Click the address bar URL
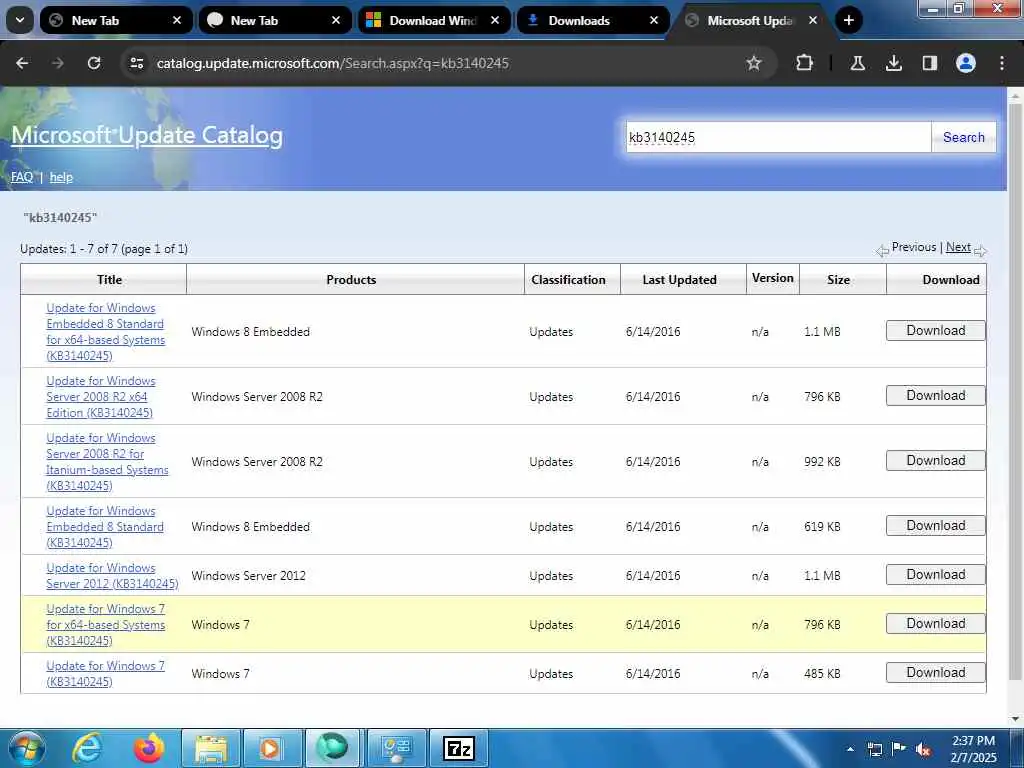 [332, 63]
